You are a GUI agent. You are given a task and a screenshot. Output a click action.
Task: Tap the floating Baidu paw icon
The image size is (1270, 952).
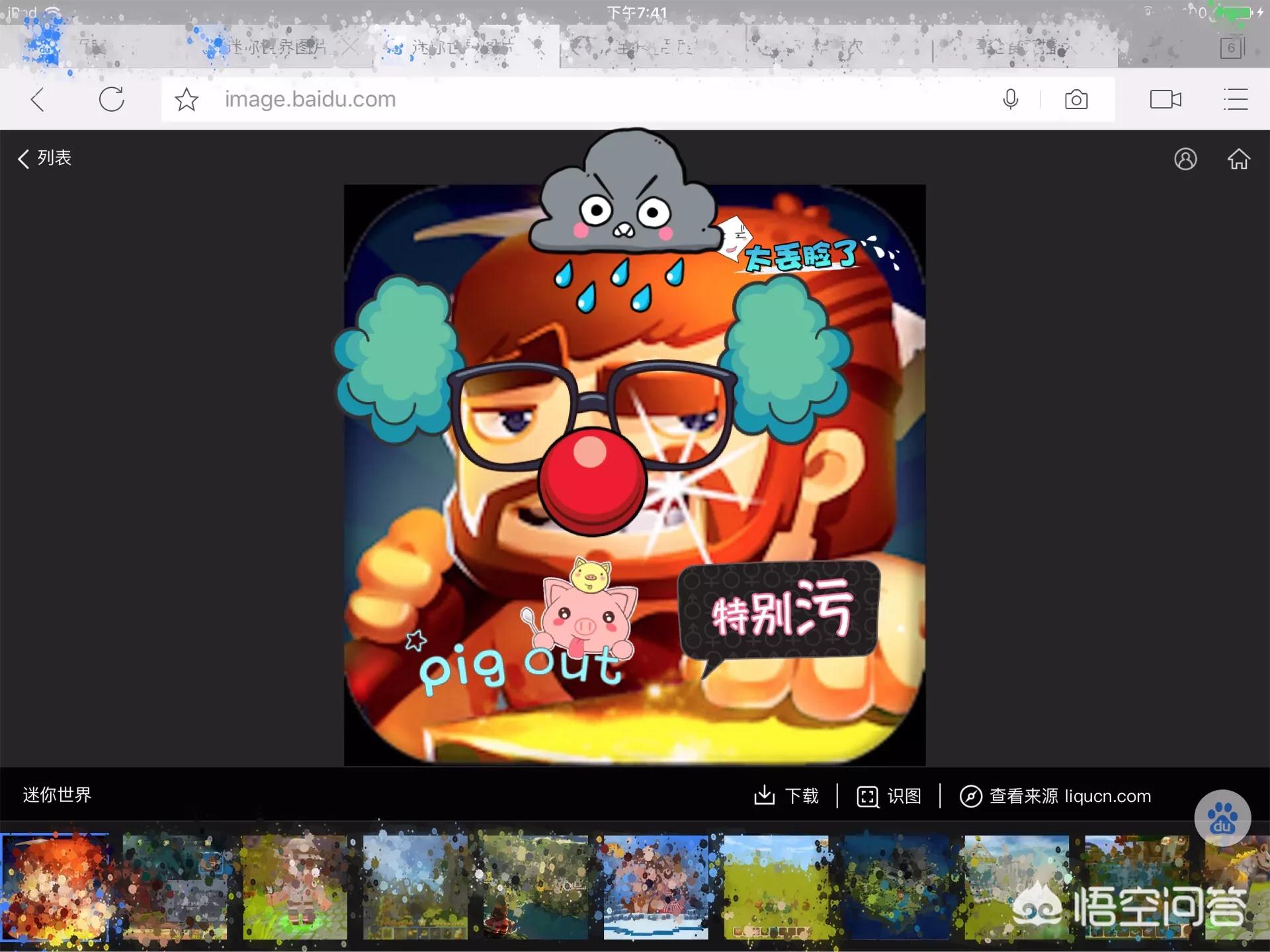[x=1222, y=818]
